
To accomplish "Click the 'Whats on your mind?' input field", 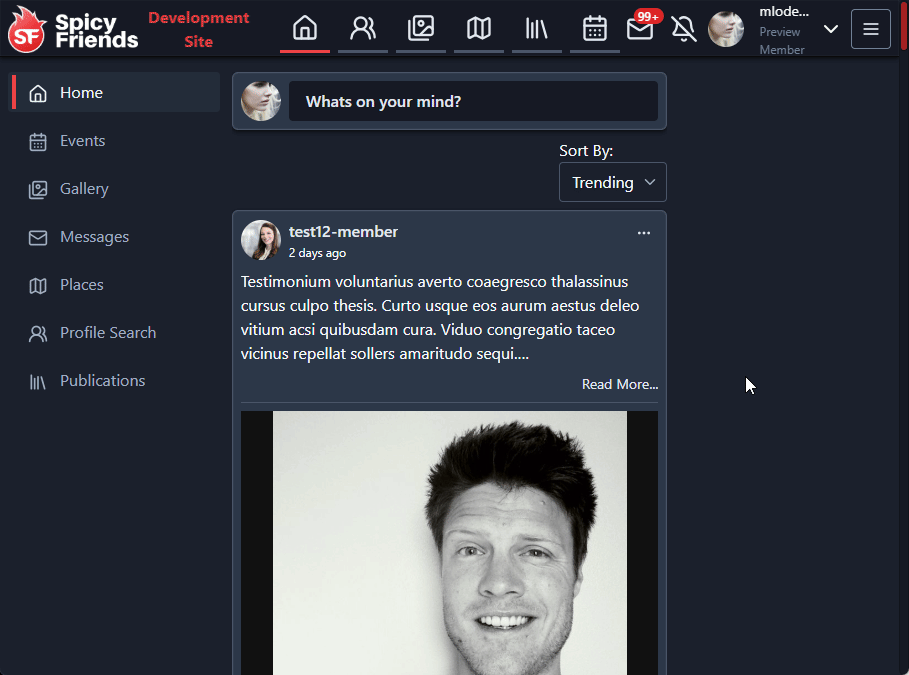I will click(472, 101).
